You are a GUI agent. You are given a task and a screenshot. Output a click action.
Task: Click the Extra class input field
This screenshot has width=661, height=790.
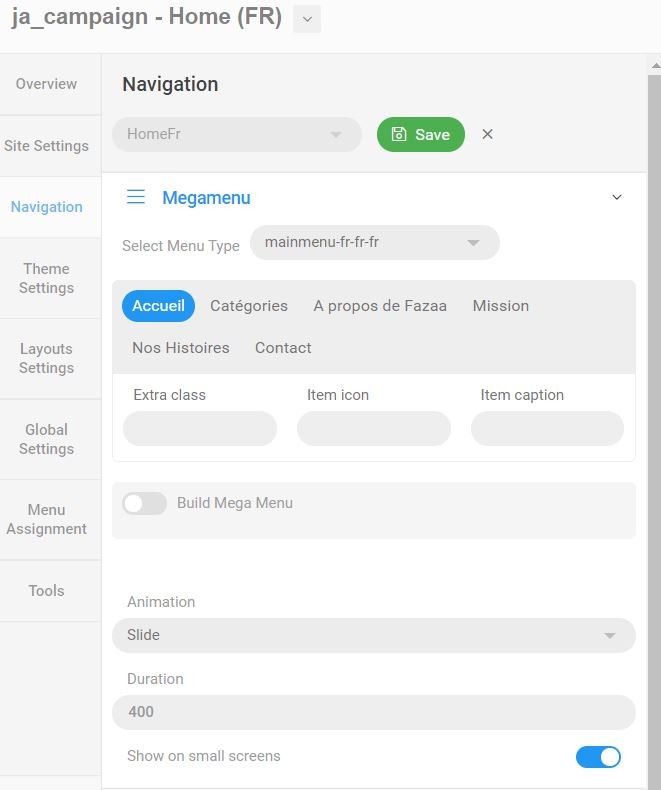(200, 428)
